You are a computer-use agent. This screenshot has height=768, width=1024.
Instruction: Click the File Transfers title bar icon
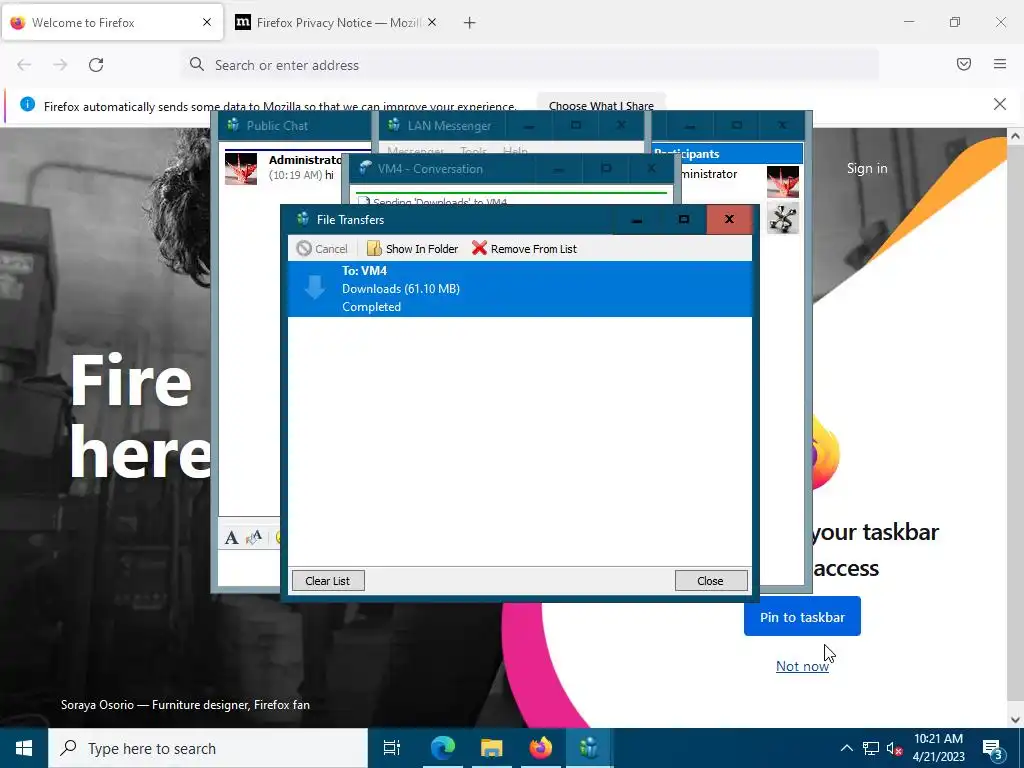[302, 219]
